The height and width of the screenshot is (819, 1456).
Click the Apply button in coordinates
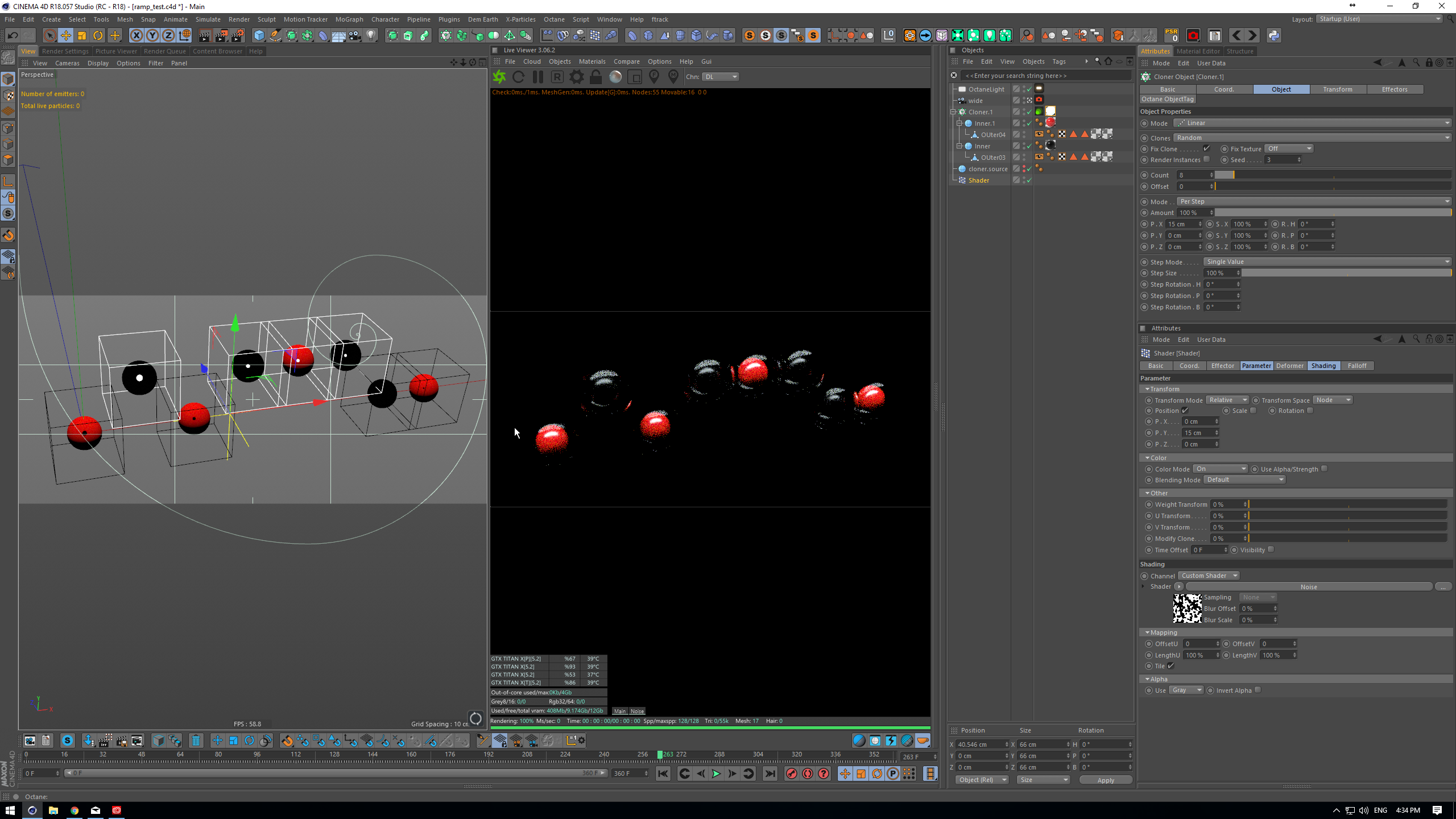[x=1105, y=780]
